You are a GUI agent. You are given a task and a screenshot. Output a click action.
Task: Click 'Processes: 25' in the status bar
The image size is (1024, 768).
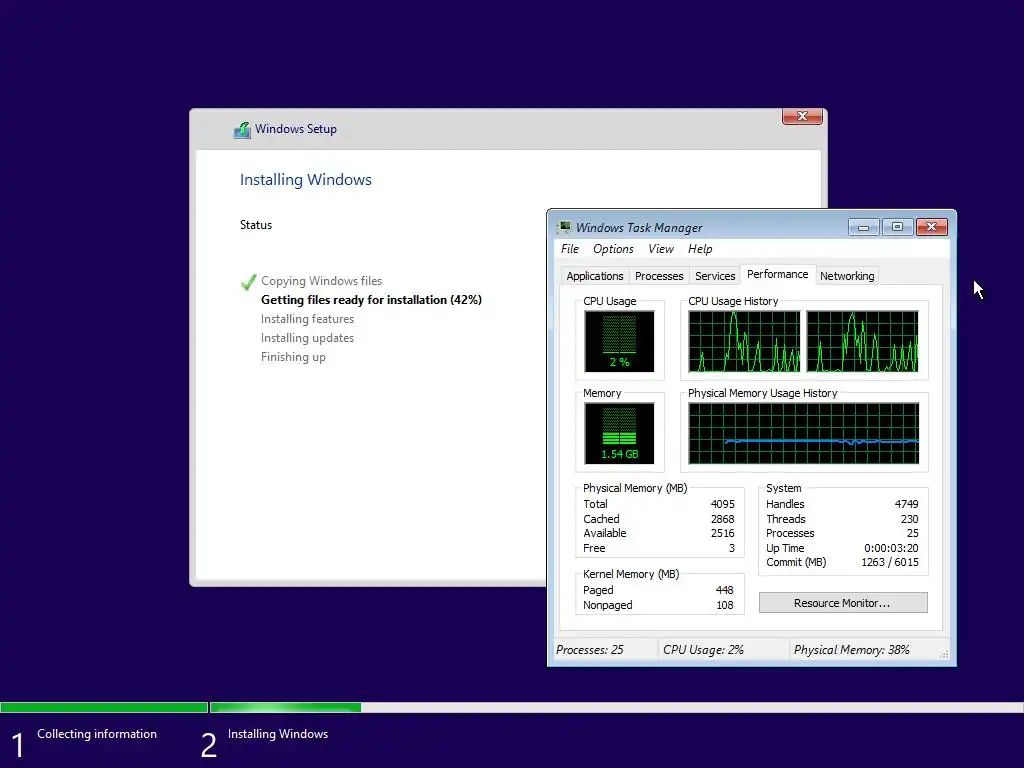click(x=590, y=650)
